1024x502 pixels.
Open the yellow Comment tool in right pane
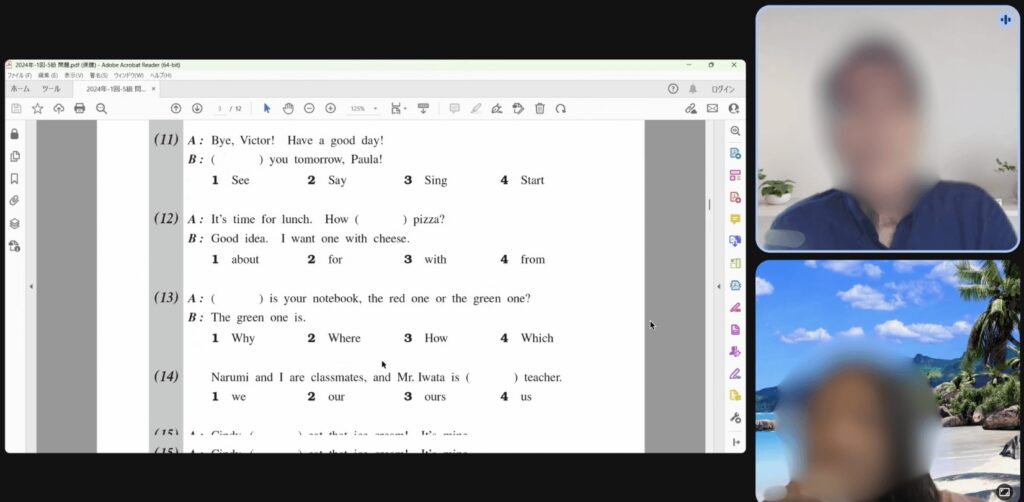pos(735,219)
